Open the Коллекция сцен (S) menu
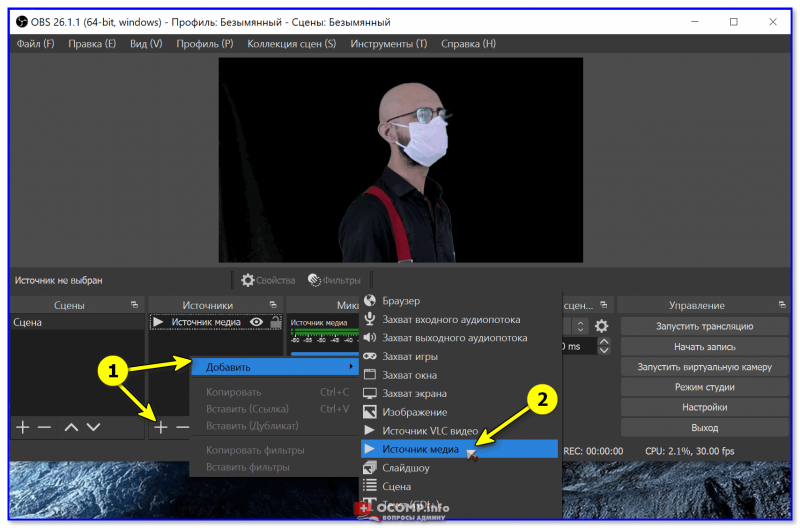Image resolution: width=800 pixels, height=528 pixels. pos(291,44)
